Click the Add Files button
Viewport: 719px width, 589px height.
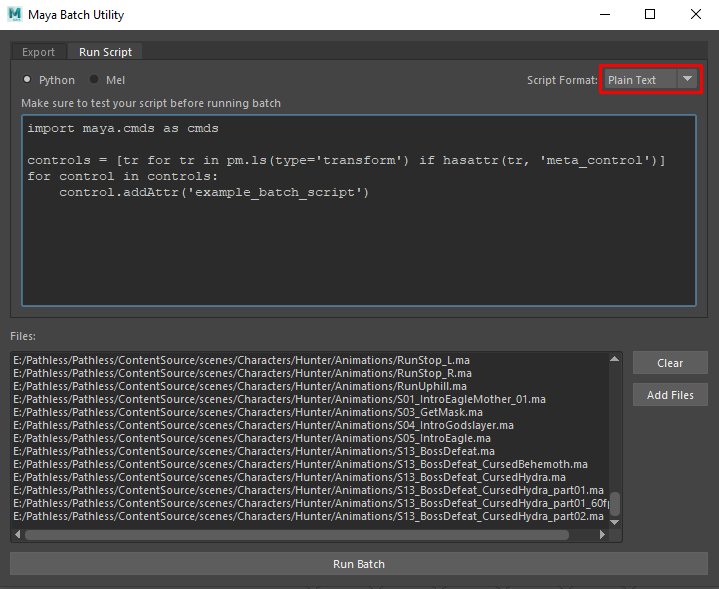click(x=670, y=395)
